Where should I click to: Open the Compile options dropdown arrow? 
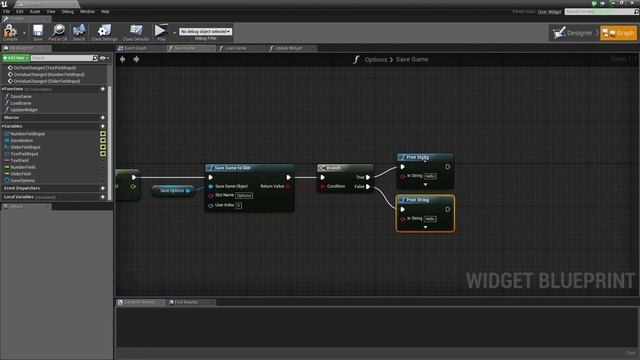pos(24,32)
